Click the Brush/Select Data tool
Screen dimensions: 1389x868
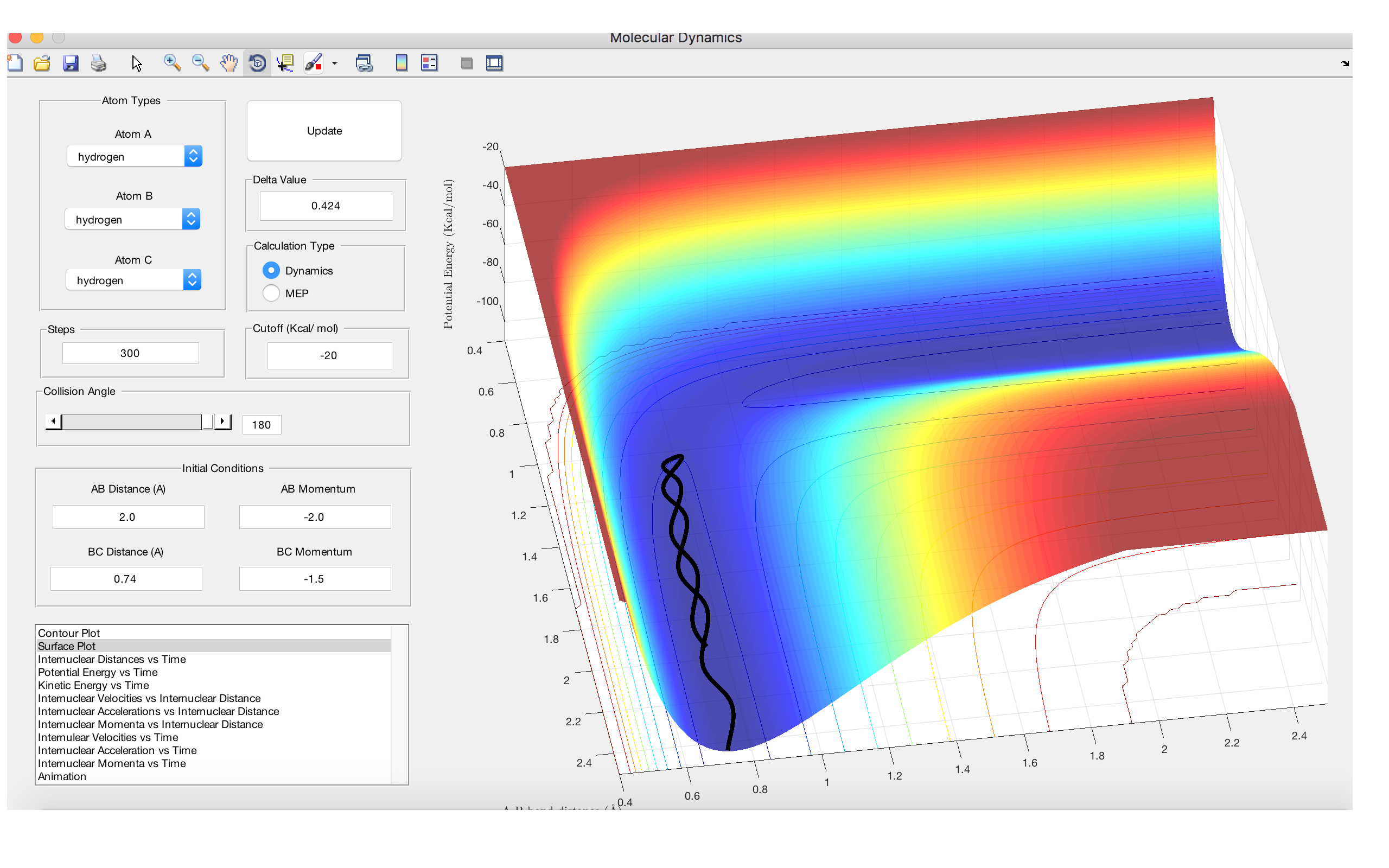(x=314, y=63)
